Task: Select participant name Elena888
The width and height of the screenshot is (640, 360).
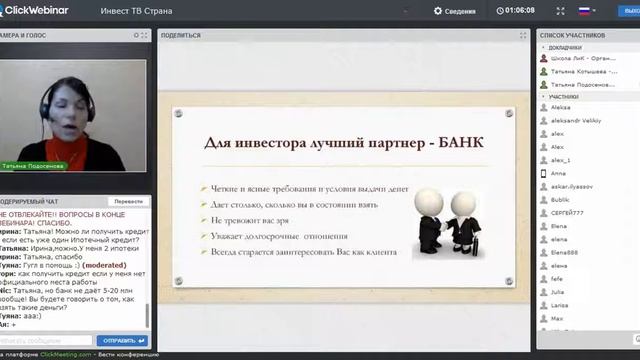Action: click(x=564, y=253)
